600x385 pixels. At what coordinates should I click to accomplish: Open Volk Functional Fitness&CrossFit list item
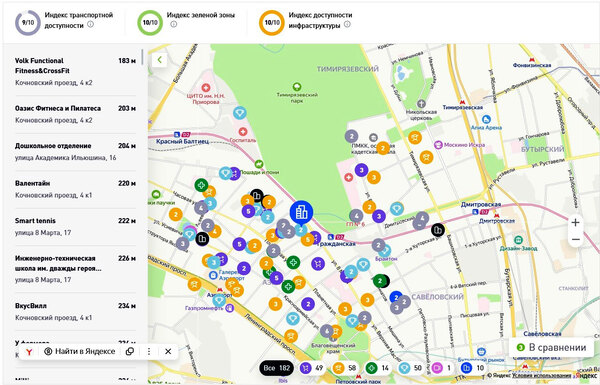[x=75, y=72]
